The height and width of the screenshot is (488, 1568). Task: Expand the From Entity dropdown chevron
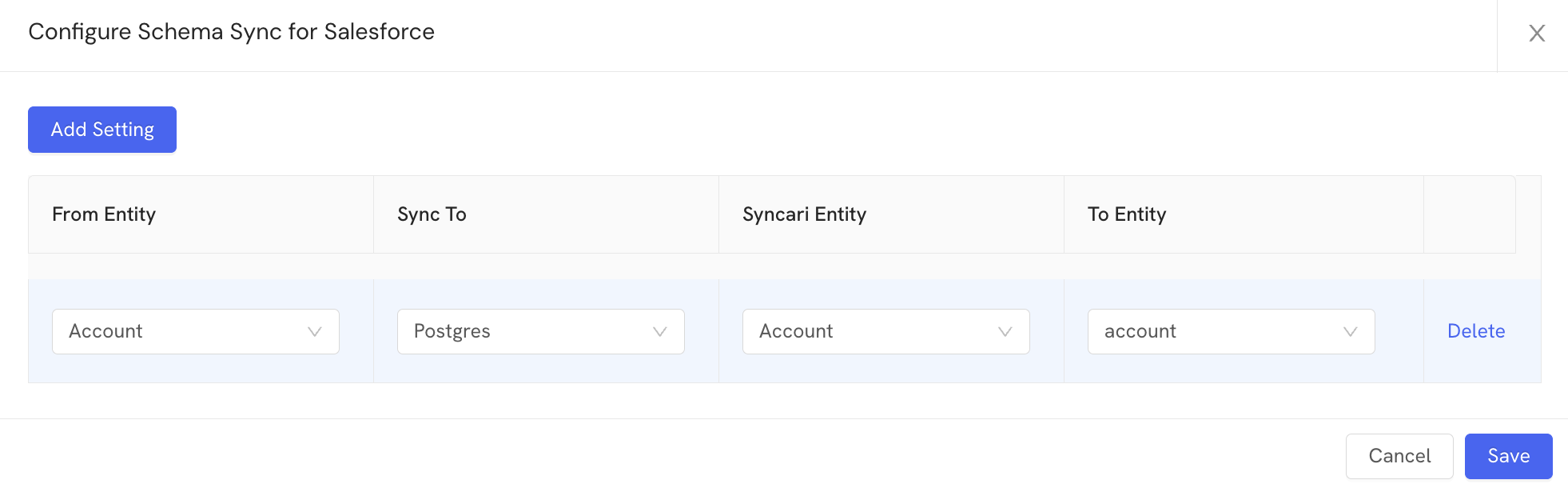coord(315,331)
